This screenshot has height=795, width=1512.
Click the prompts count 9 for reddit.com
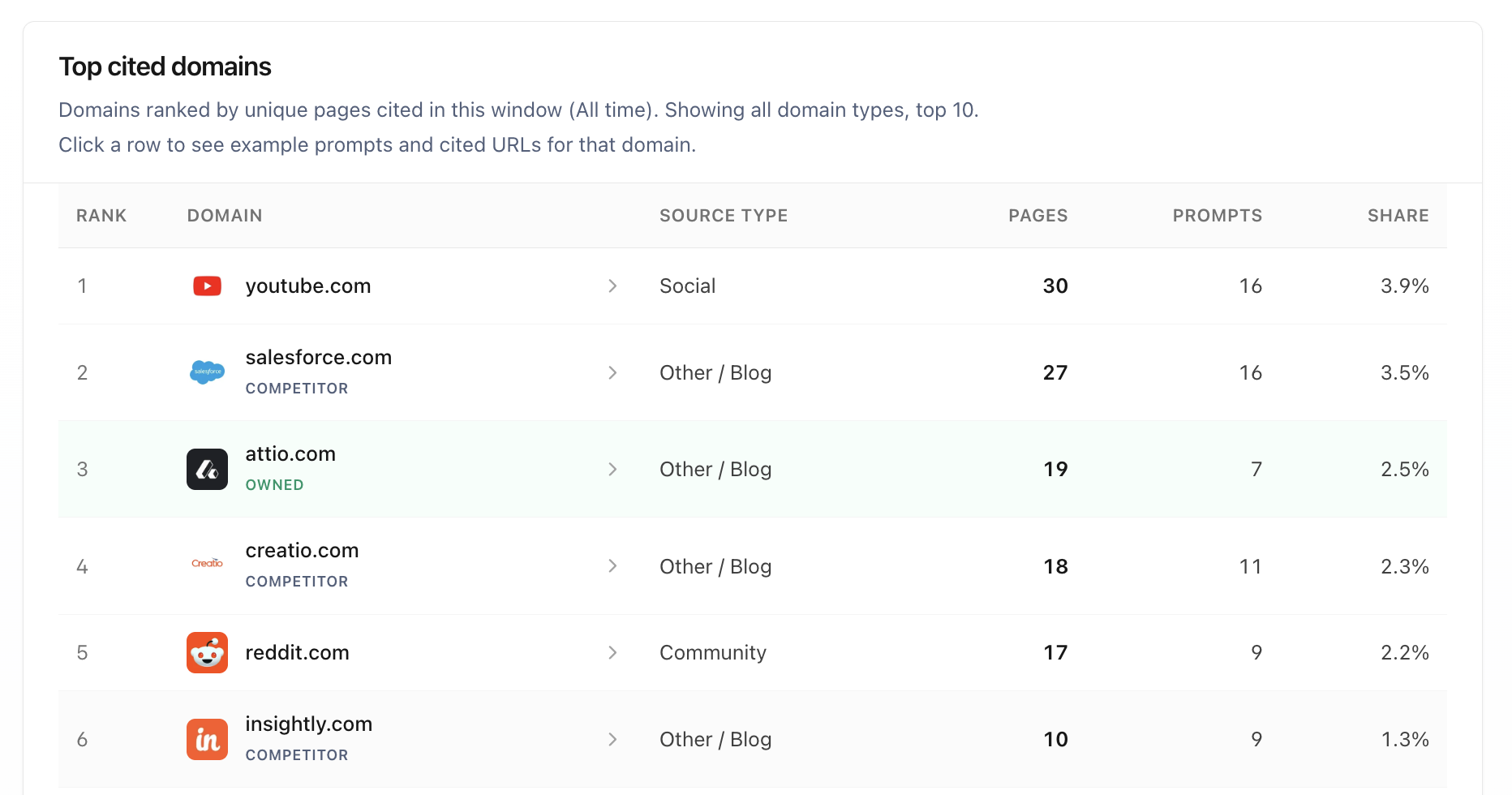[x=1256, y=652]
